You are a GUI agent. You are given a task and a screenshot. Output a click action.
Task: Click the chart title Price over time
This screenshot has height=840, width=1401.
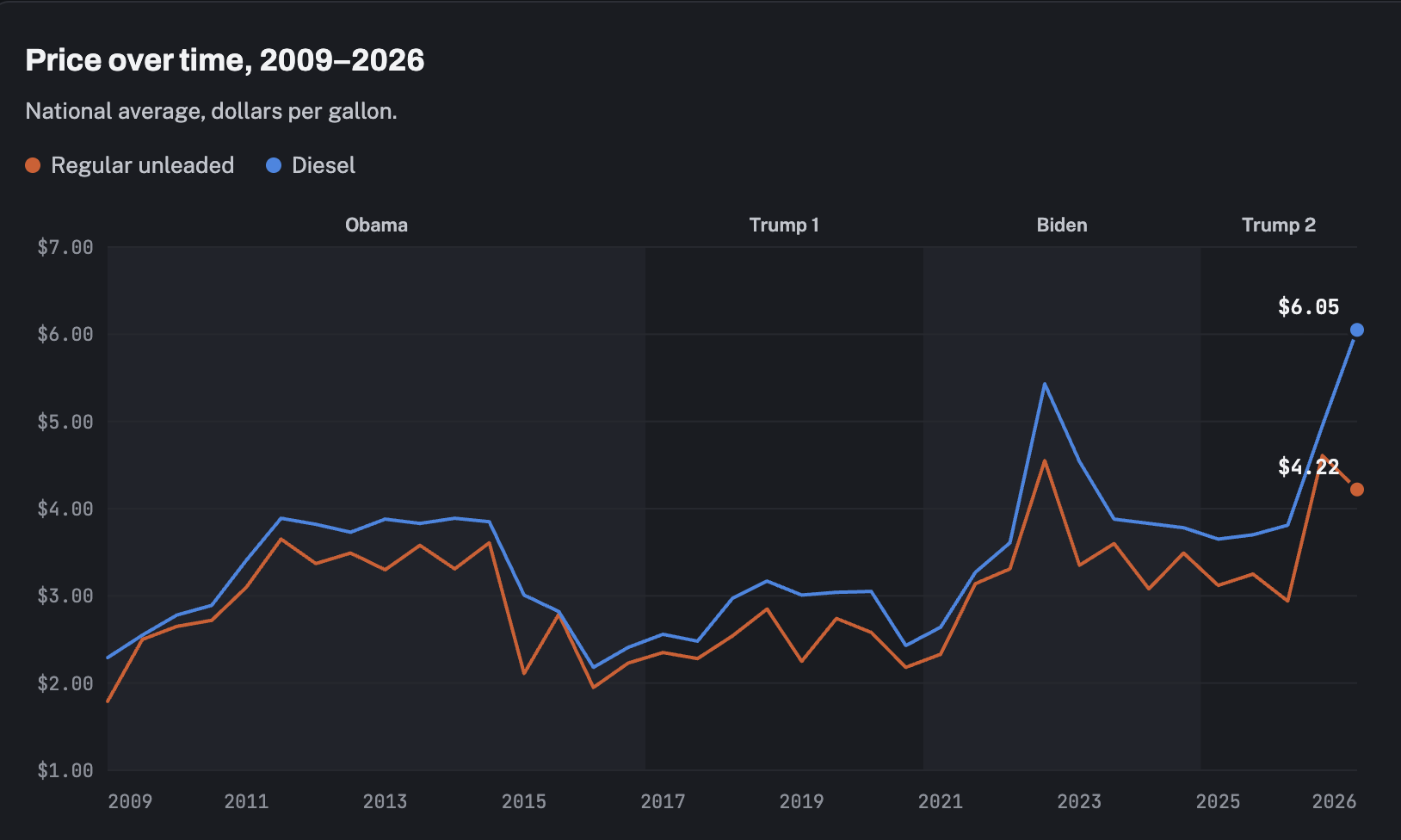tap(225, 60)
